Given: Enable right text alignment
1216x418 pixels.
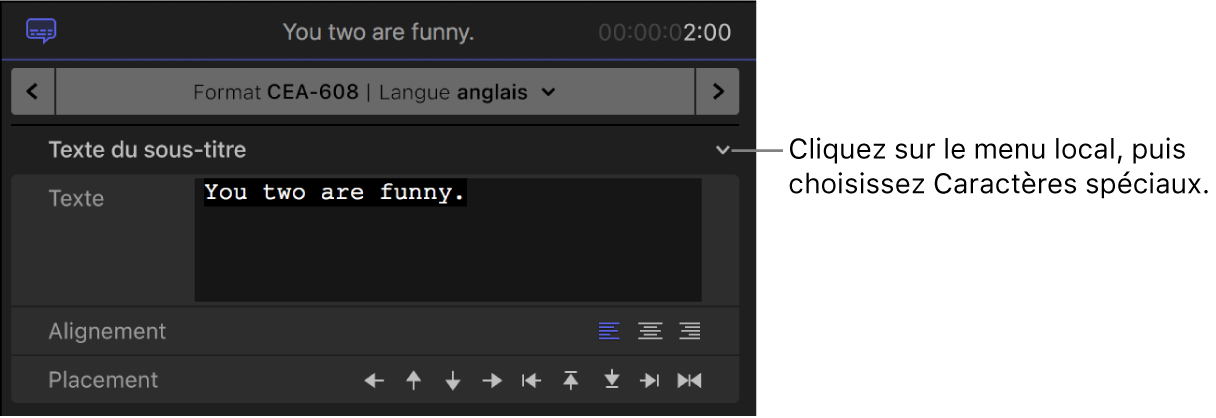Looking at the screenshot, I should [689, 331].
